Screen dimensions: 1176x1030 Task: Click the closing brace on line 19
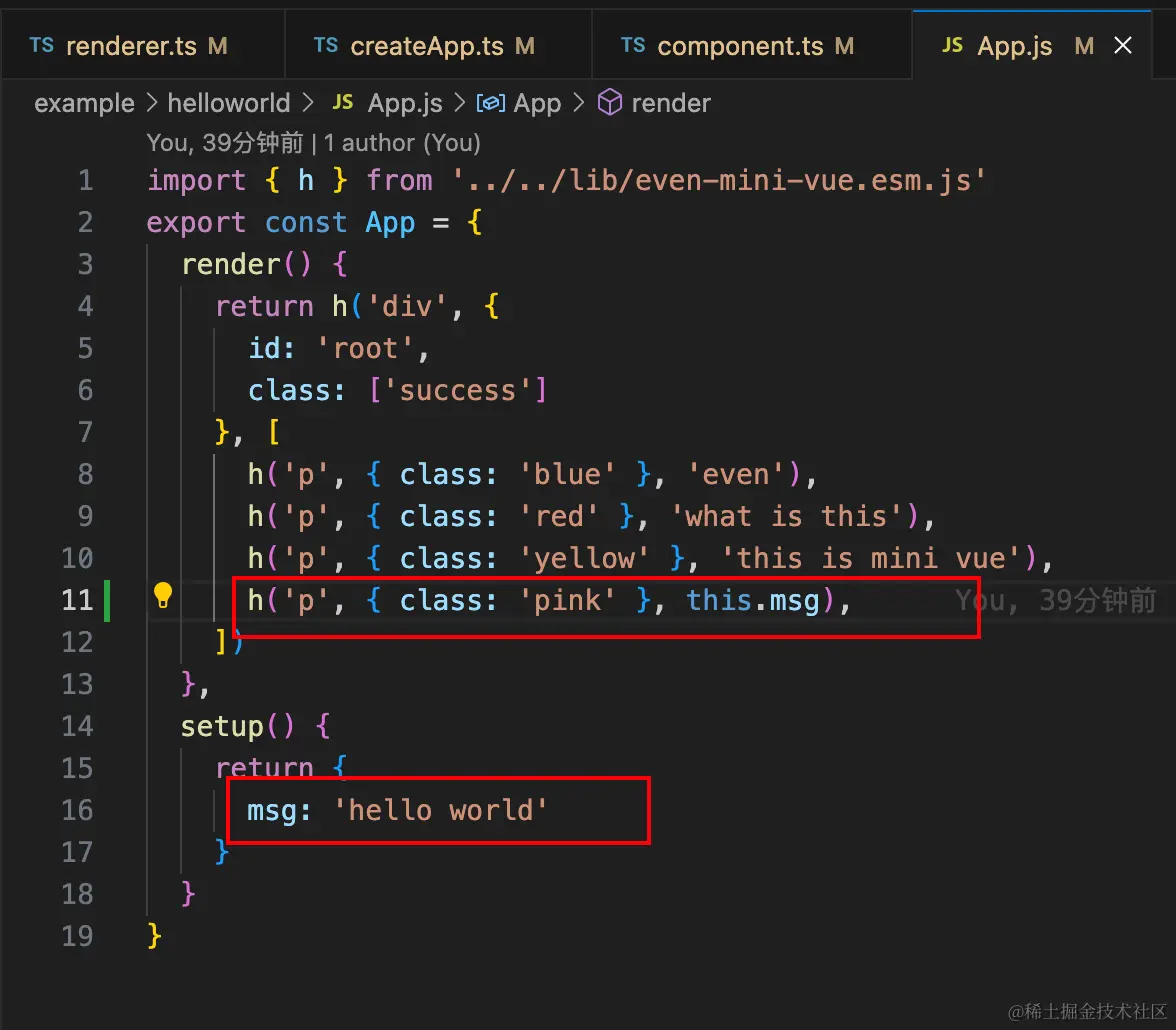[x=154, y=936]
